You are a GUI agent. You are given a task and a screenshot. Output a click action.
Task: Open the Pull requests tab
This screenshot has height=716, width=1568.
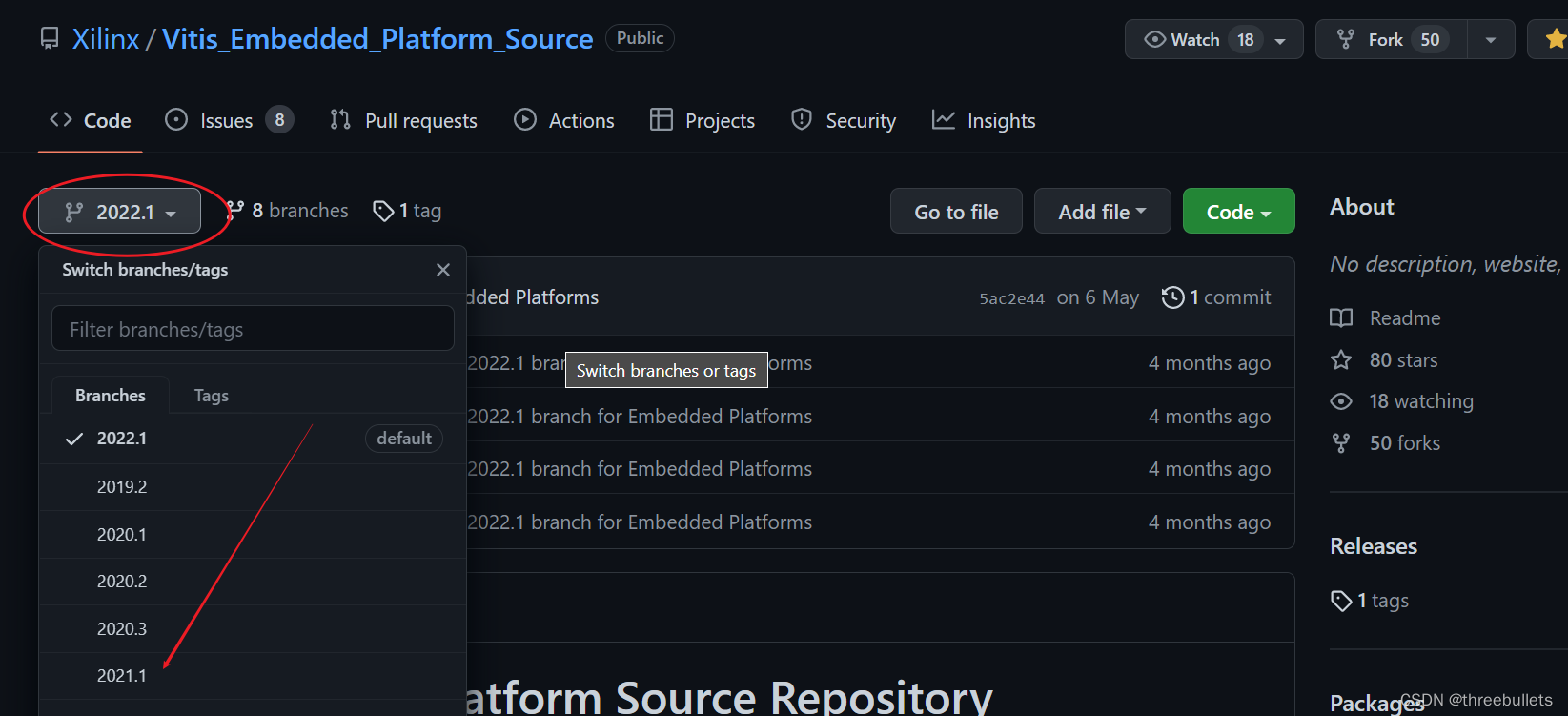(403, 121)
